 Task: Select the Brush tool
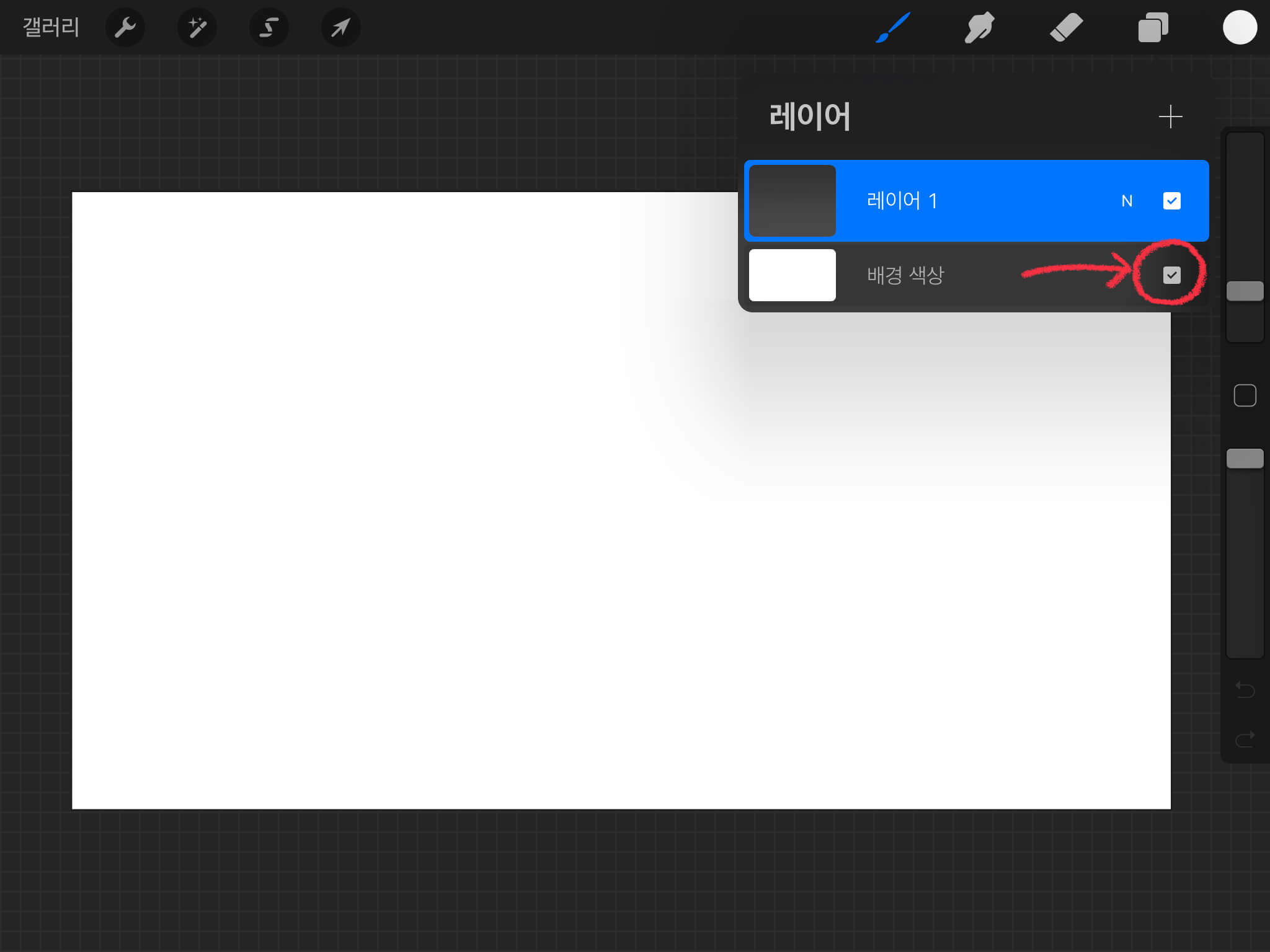[x=893, y=27]
